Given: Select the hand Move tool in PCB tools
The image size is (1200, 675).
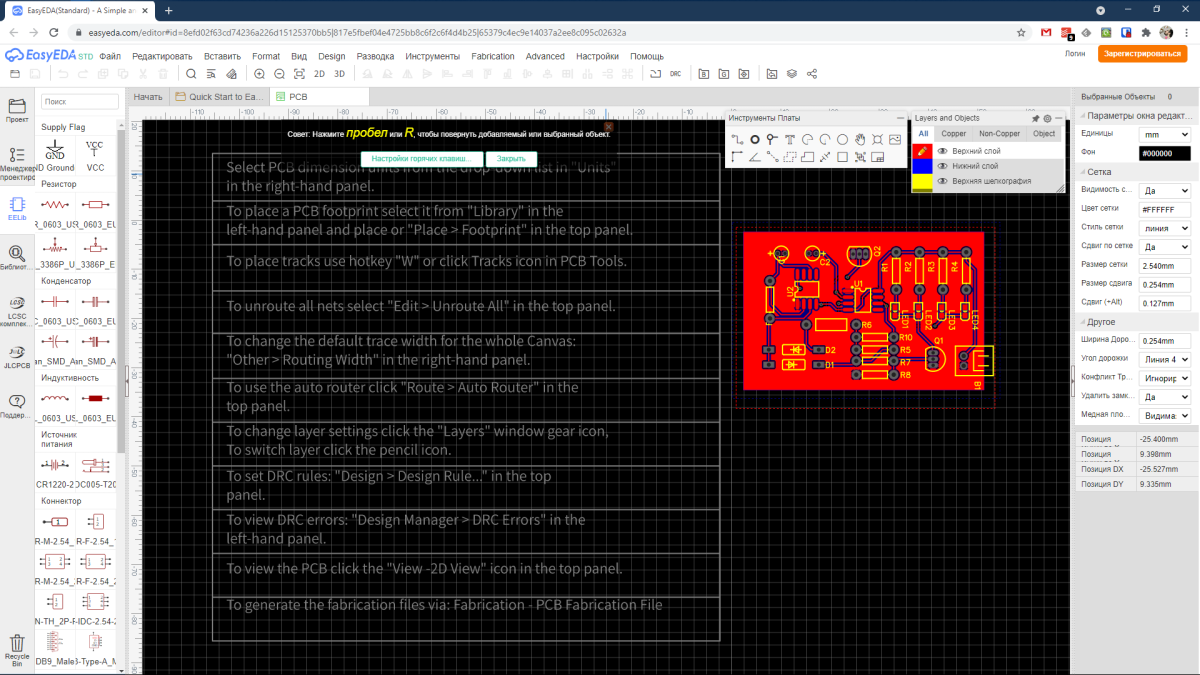Looking at the screenshot, I should click(x=860, y=140).
